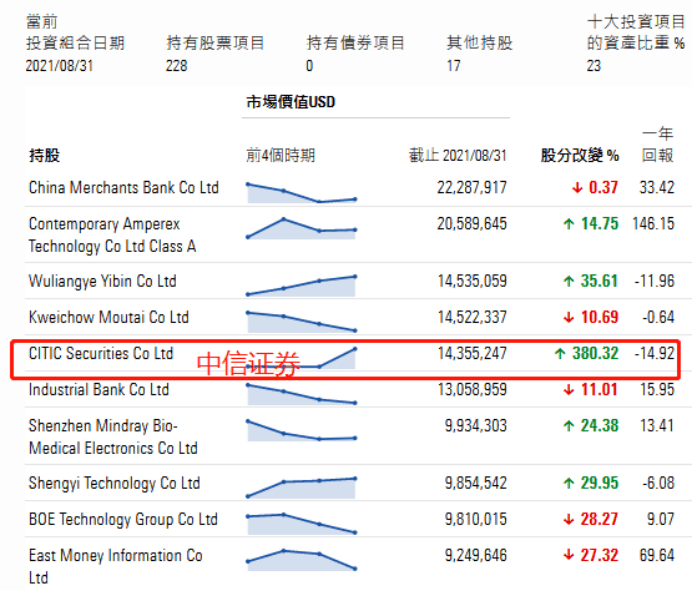The width and height of the screenshot is (693, 592).
Task: Select market value 14,535,059 for Wuliangye
Action: (x=472, y=281)
